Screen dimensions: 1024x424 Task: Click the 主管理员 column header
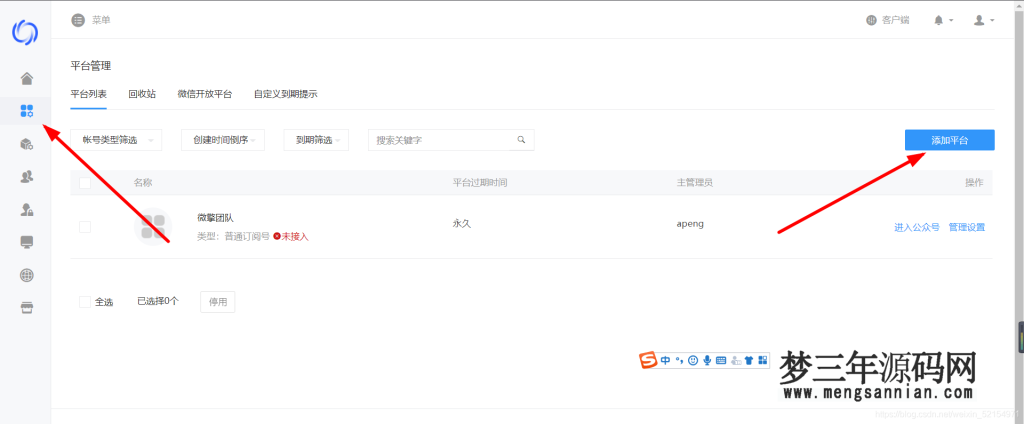click(695, 183)
